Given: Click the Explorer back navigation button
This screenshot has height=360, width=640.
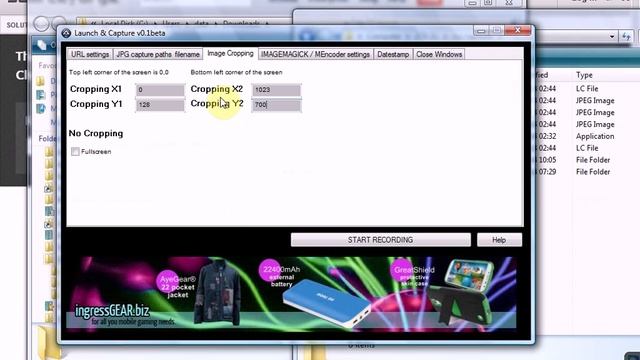Looking at the screenshot, I should point(41,24).
